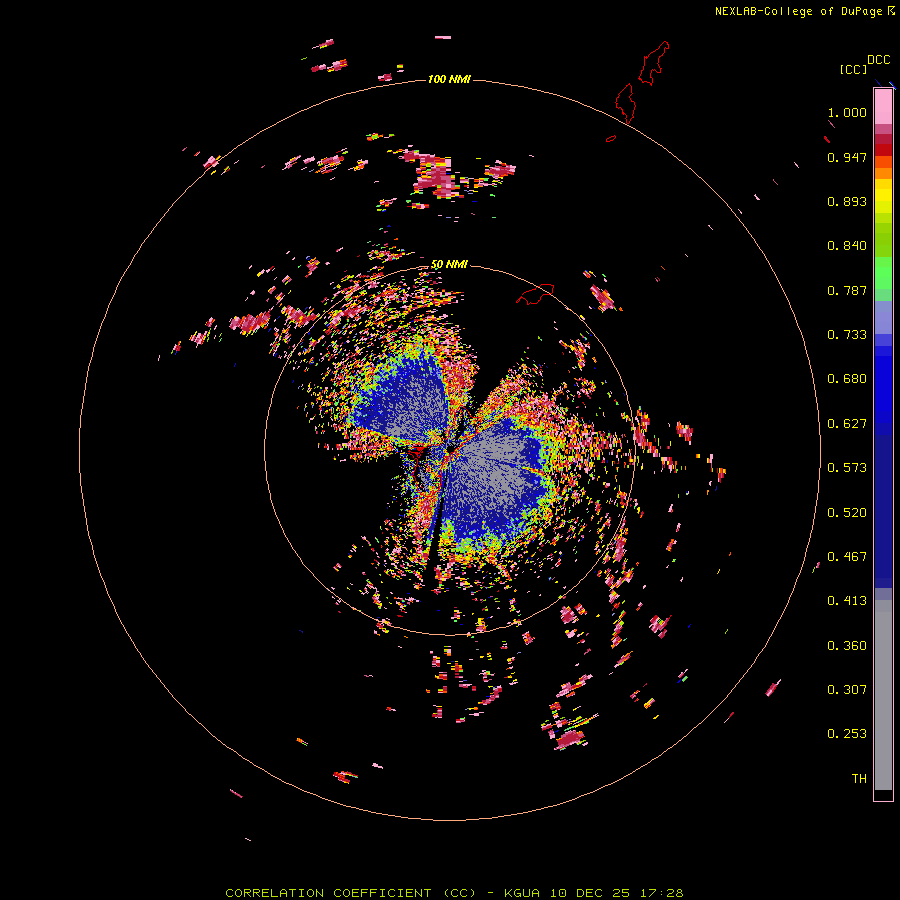Select the 1.000 scale value

point(847,112)
